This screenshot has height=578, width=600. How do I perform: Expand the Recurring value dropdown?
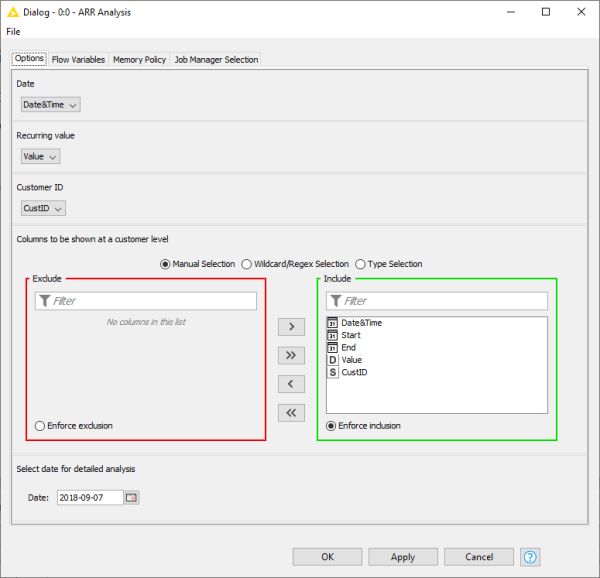point(41,156)
